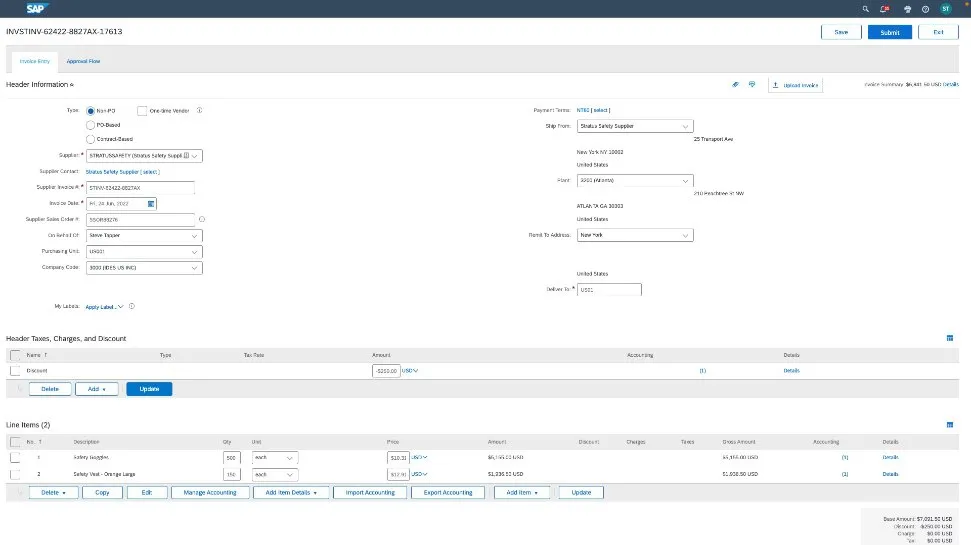Viewport: 971px width, 545px height.
Task: Open the help question mark icon
Action: (926, 8)
